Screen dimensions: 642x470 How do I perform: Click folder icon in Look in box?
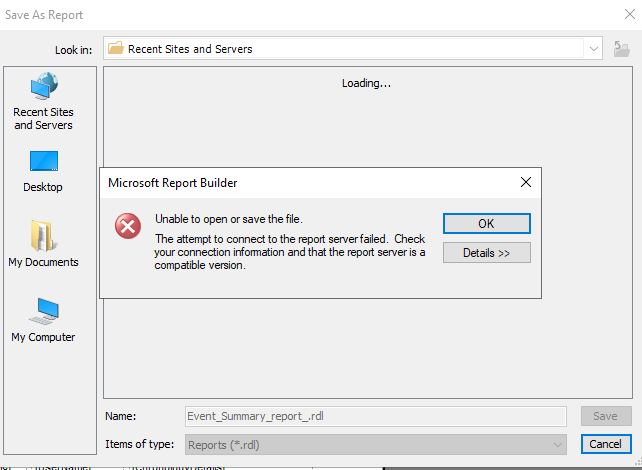pyautogui.click(x=115, y=48)
